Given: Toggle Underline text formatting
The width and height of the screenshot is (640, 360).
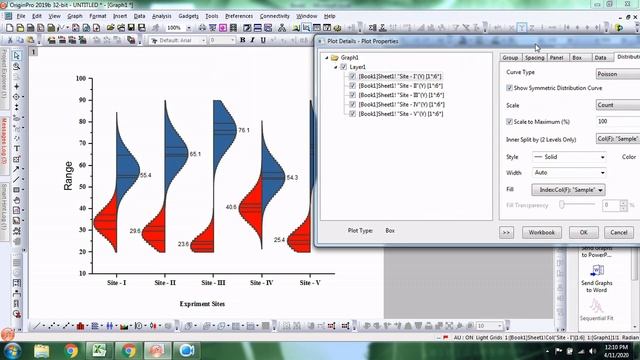Looking at the screenshot, I should pyautogui.click(x=263, y=40).
